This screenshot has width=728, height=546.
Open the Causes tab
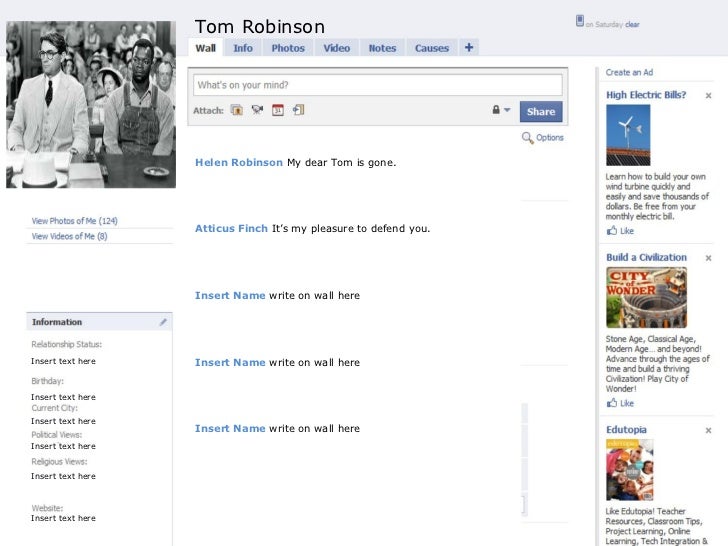pos(432,48)
